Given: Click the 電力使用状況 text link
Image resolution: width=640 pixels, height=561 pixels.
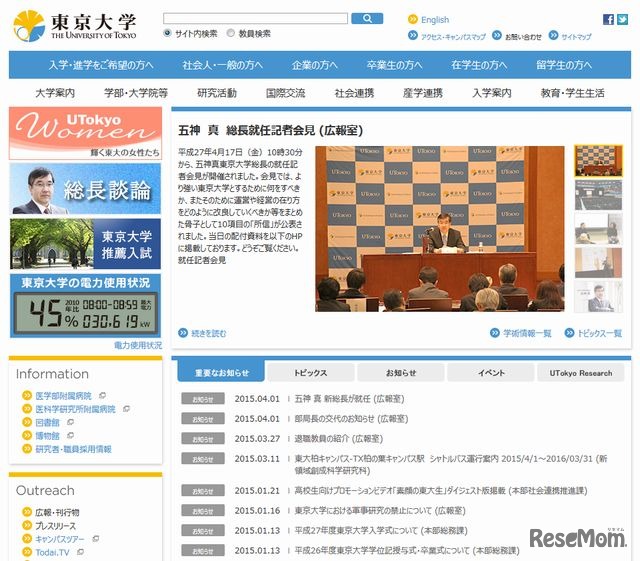Looking at the screenshot, I should (x=138, y=345).
